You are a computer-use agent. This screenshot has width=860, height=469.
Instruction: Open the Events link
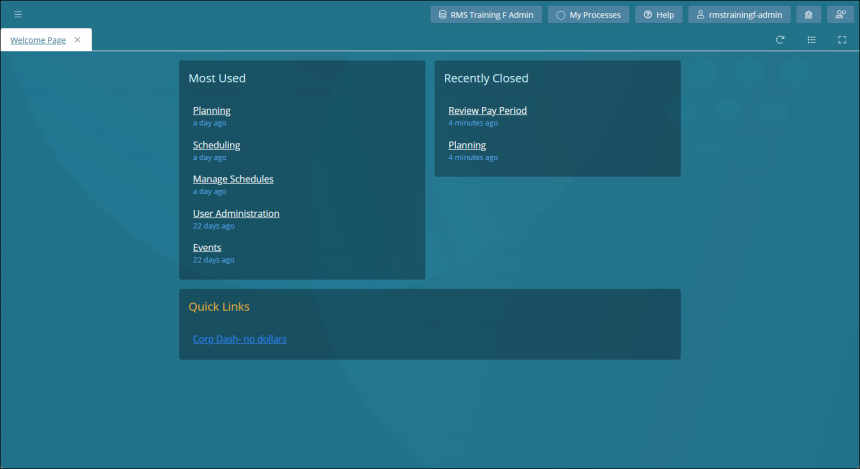tap(207, 247)
